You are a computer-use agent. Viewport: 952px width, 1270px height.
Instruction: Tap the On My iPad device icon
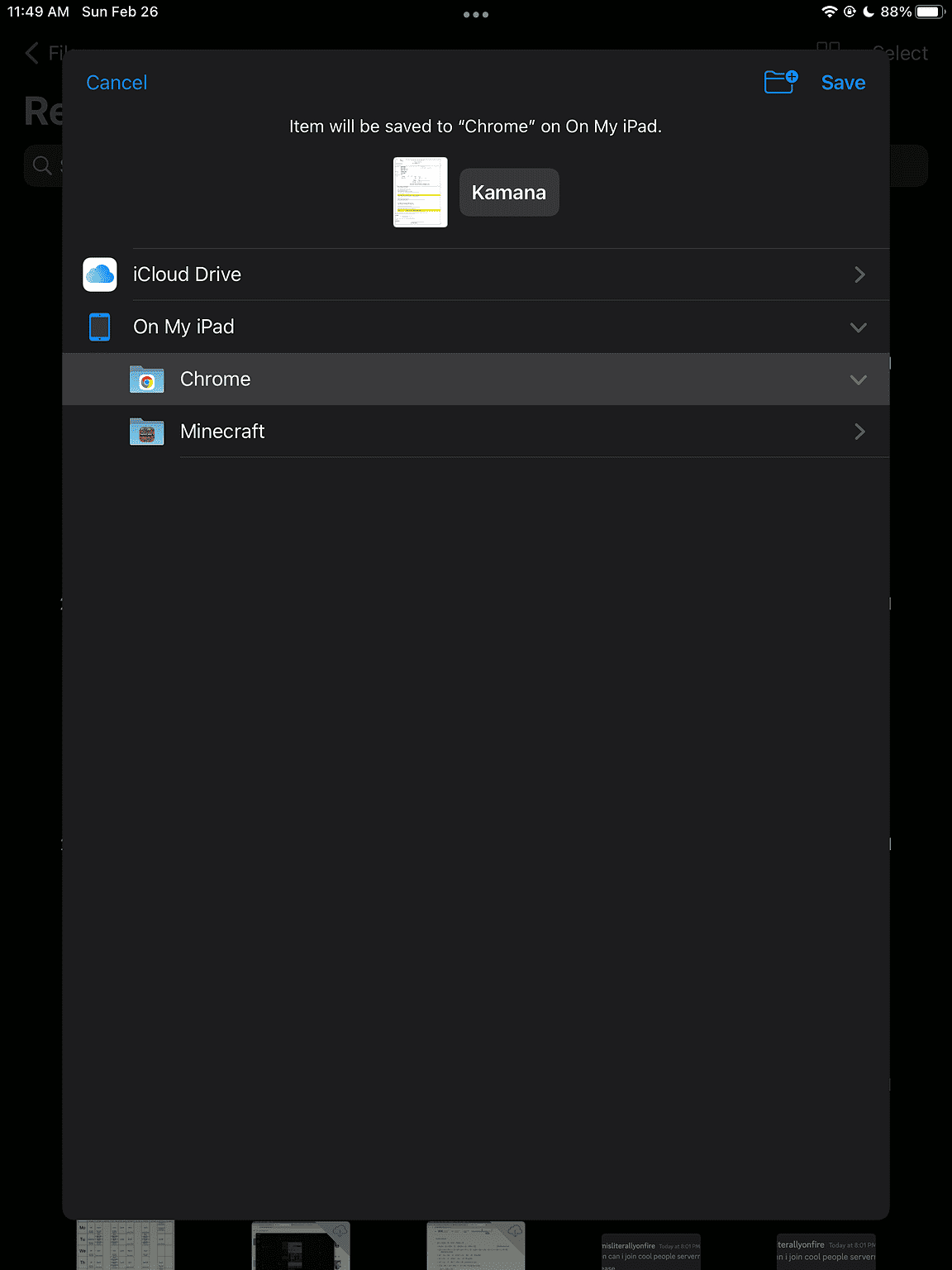(99, 327)
